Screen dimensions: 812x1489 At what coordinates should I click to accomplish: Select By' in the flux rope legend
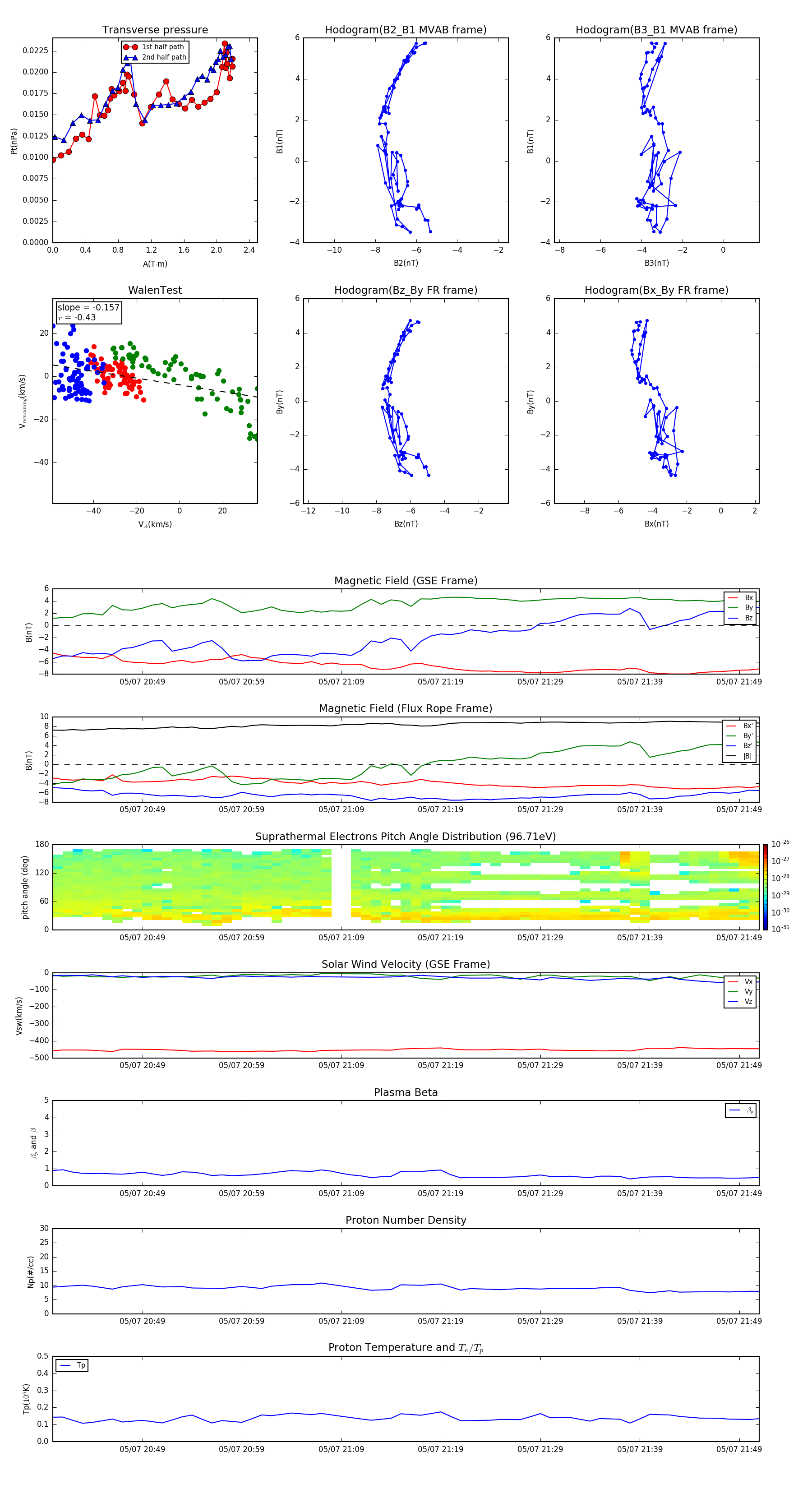(740, 736)
